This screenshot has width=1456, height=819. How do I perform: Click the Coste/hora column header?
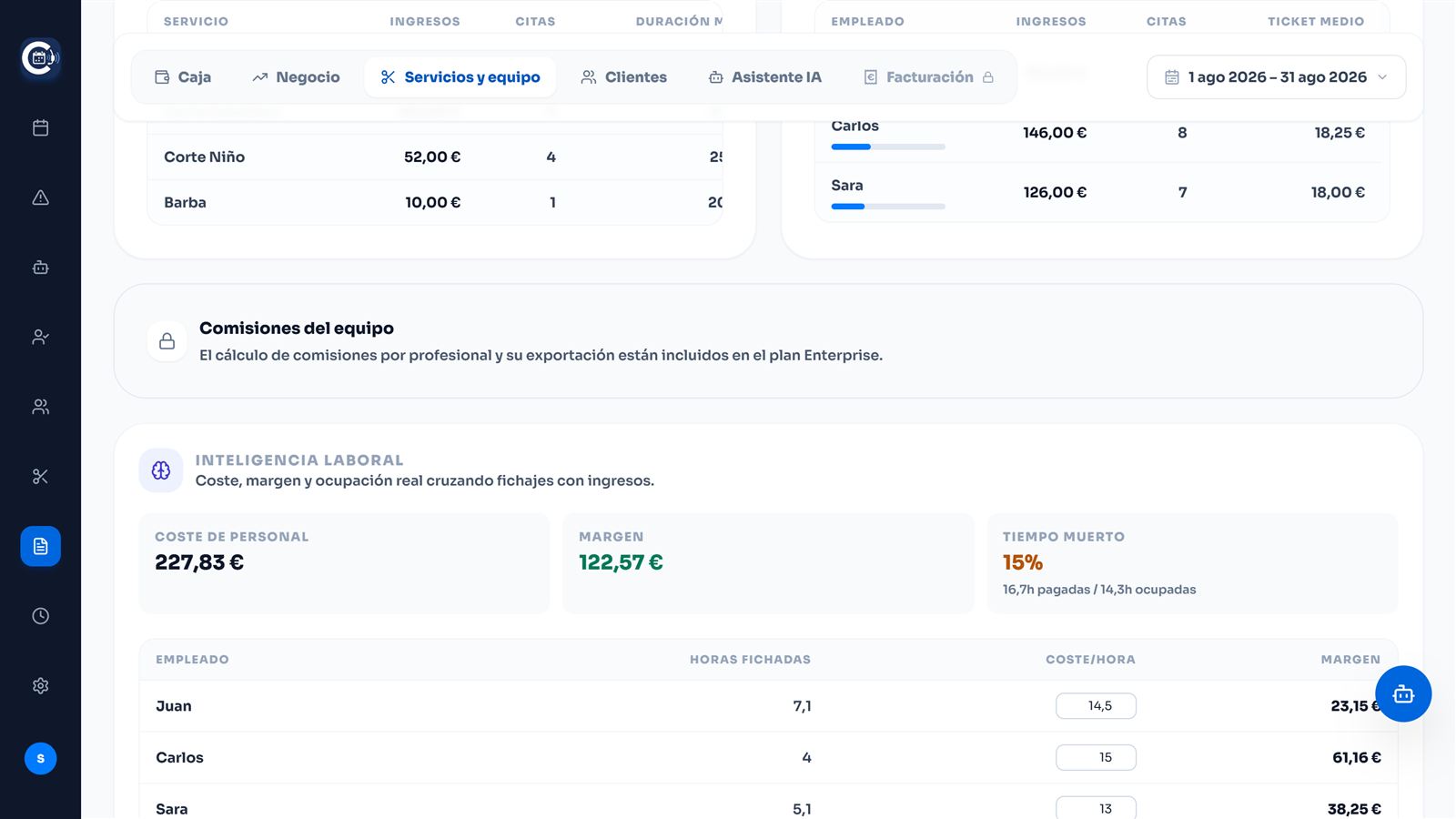coord(1090,660)
